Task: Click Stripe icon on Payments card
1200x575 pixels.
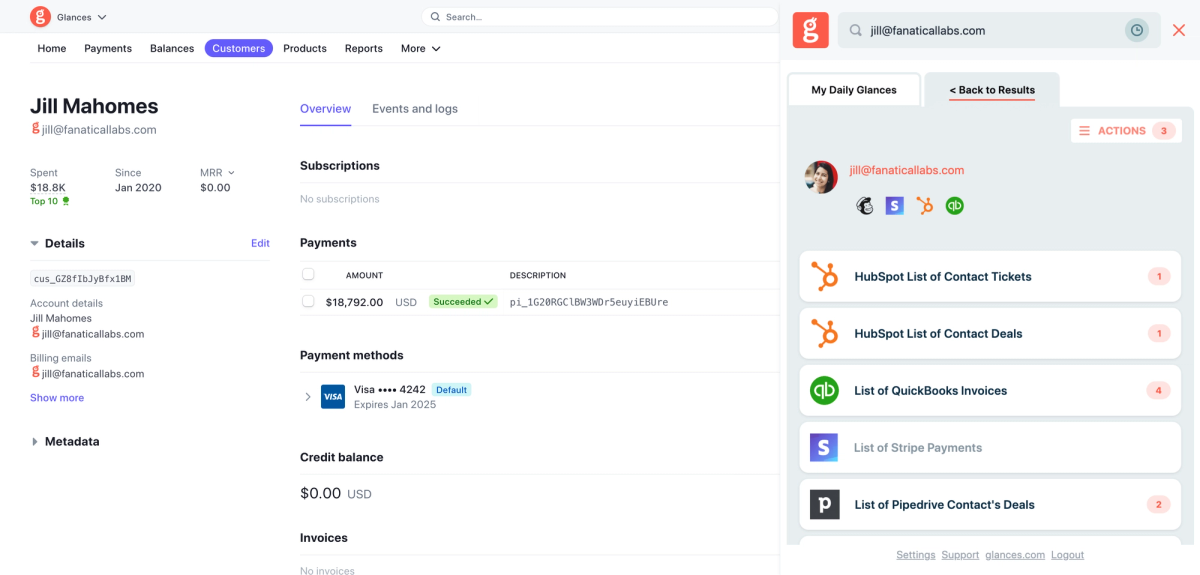Action: click(824, 448)
